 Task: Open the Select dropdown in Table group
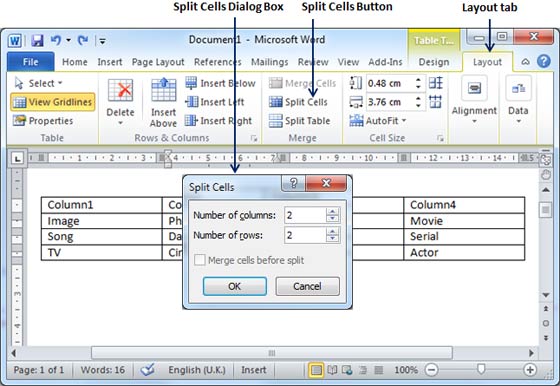coord(38,83)
